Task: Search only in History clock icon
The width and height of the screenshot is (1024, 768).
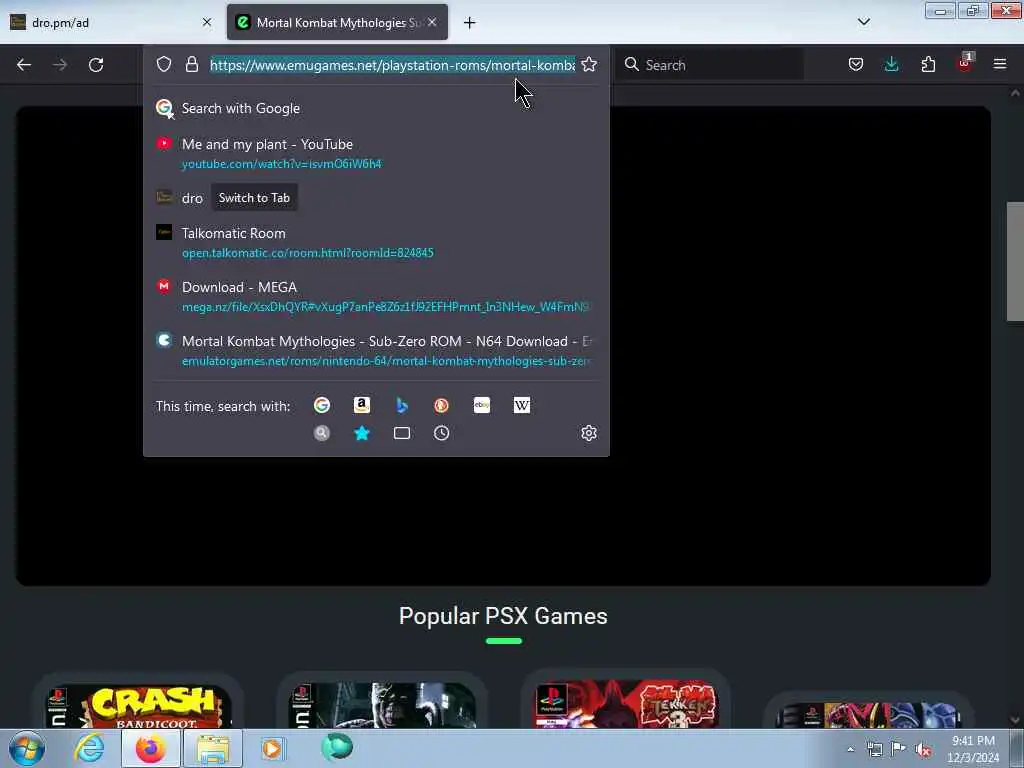Action: coord(441,433)
